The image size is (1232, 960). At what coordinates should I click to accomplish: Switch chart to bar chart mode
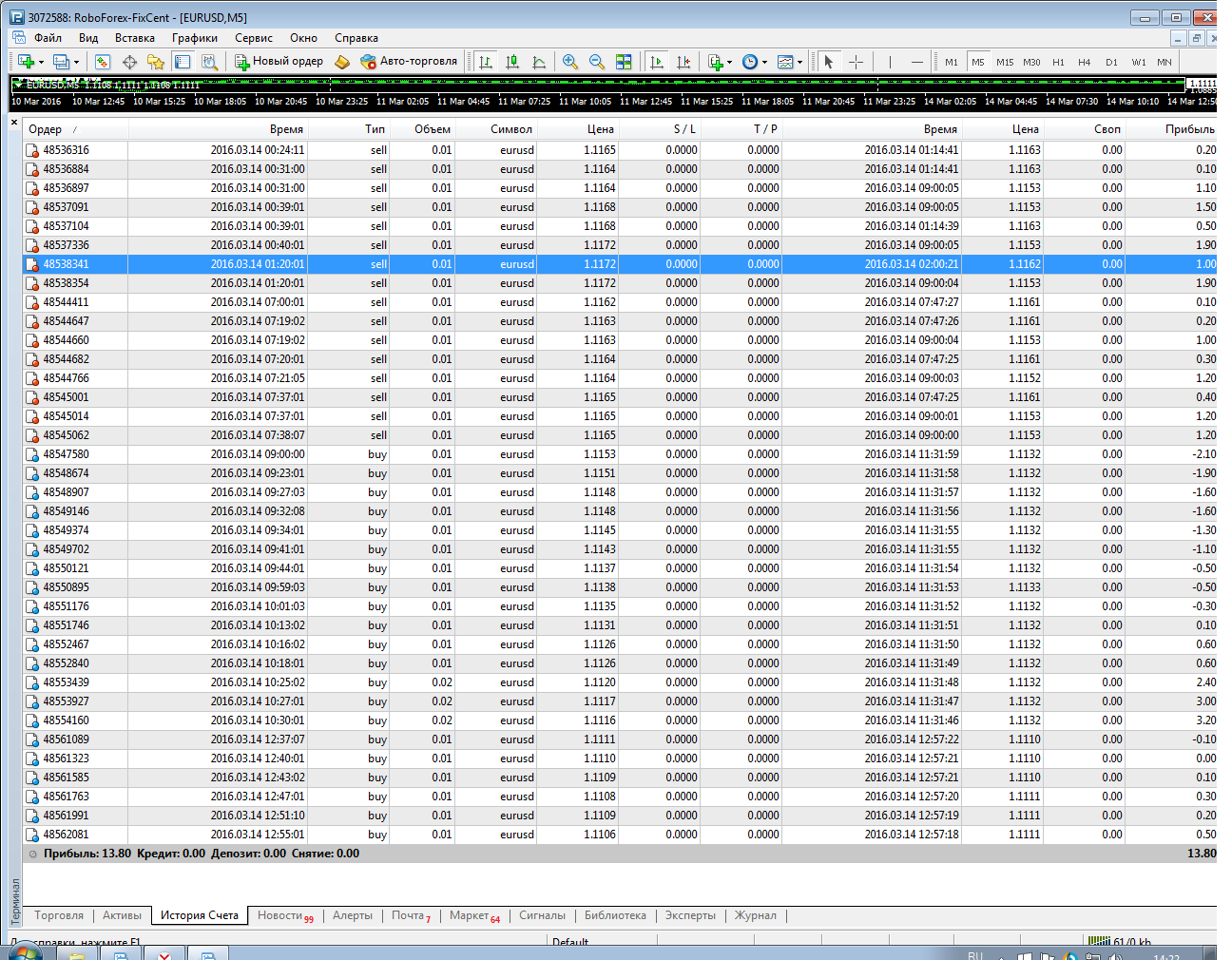(486, 62)
